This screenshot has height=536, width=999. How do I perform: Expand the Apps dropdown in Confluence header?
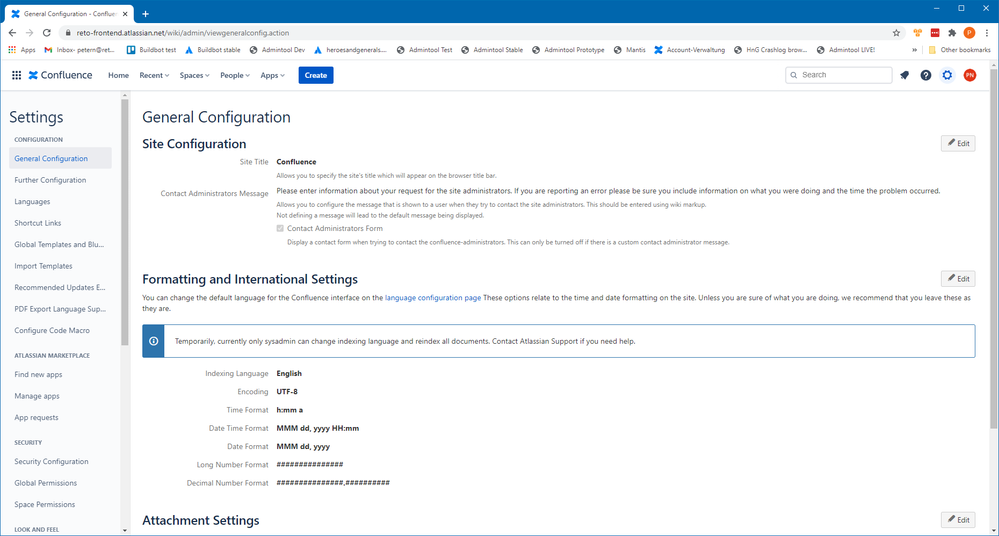click(272, 75)
